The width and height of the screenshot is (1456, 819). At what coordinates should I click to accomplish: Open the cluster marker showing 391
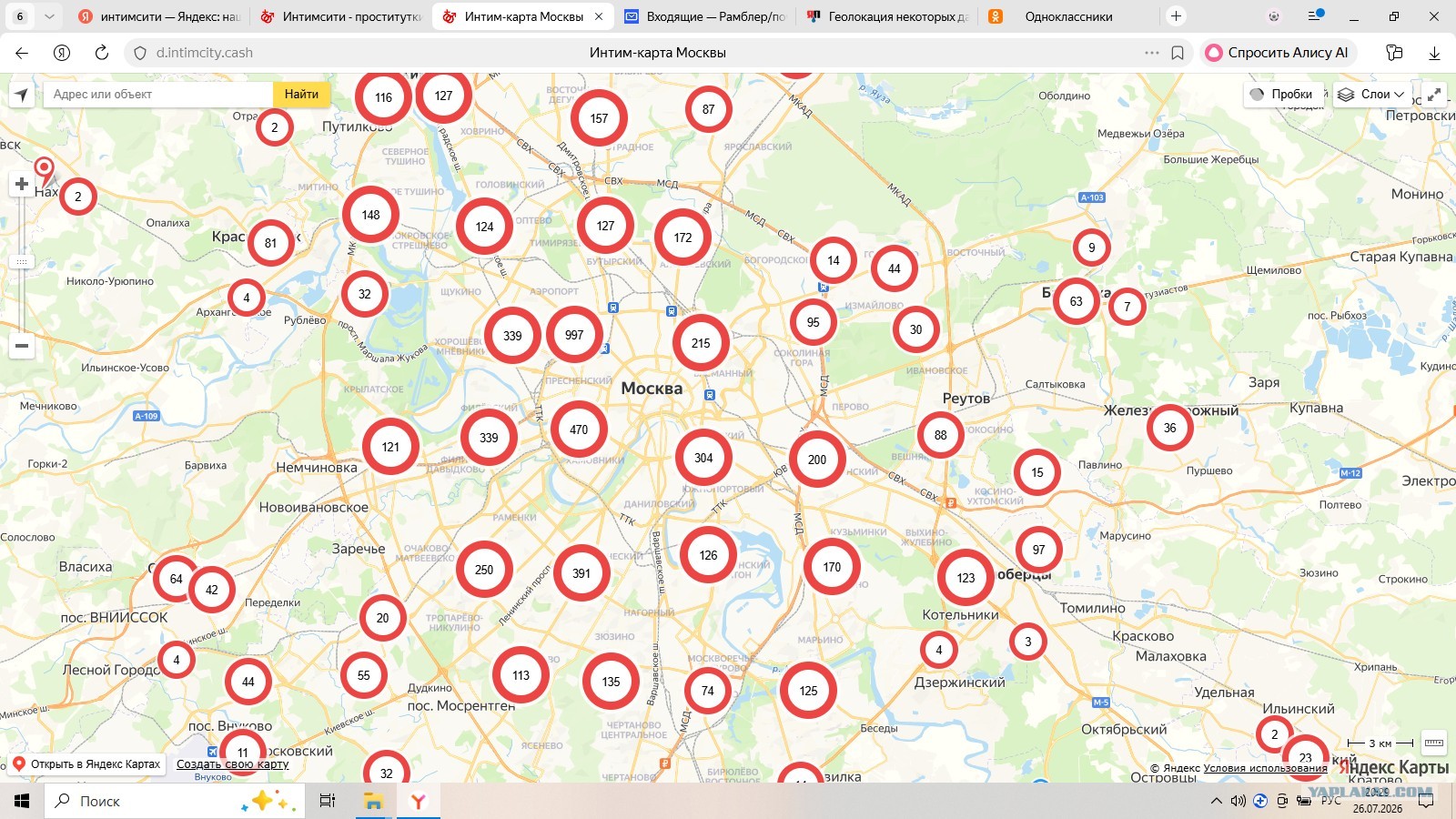point(581,573)
